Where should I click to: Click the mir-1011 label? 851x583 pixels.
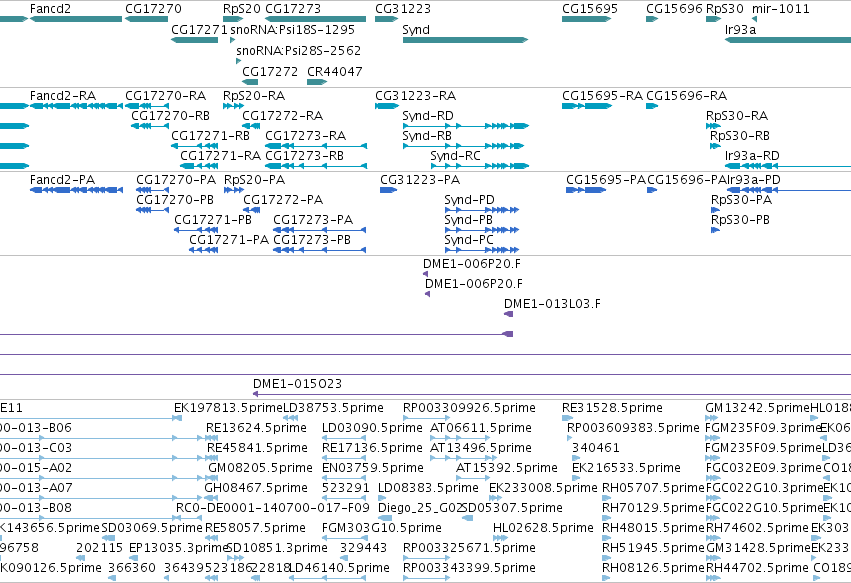pyautogui.click(x=780, y=9)
